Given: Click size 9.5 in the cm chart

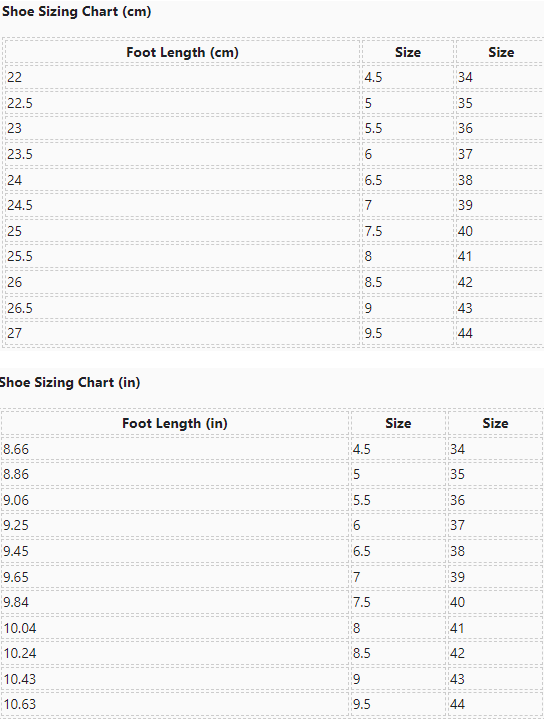Looking at the screenshot, I should [408, 333].
